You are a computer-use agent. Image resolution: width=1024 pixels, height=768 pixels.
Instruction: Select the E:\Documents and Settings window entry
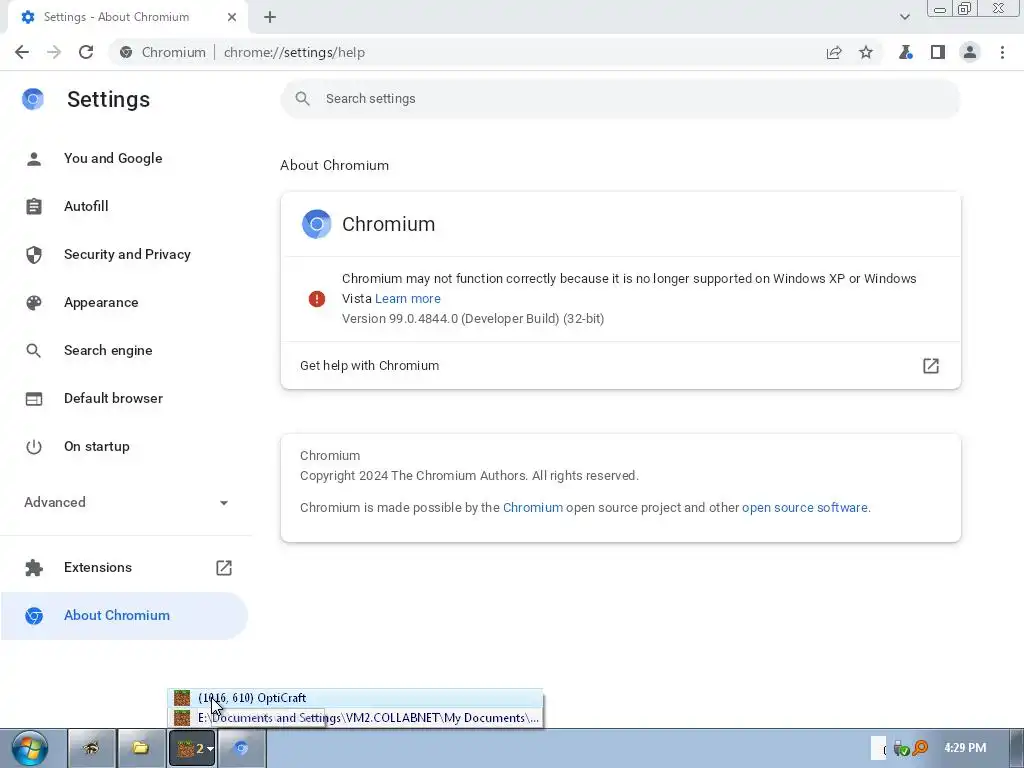tap(355, 718)
